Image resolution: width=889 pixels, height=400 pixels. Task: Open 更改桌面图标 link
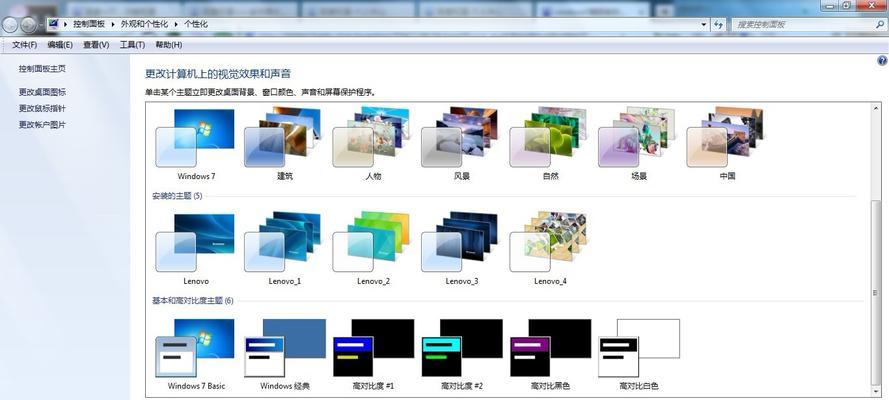pos(43,92)
